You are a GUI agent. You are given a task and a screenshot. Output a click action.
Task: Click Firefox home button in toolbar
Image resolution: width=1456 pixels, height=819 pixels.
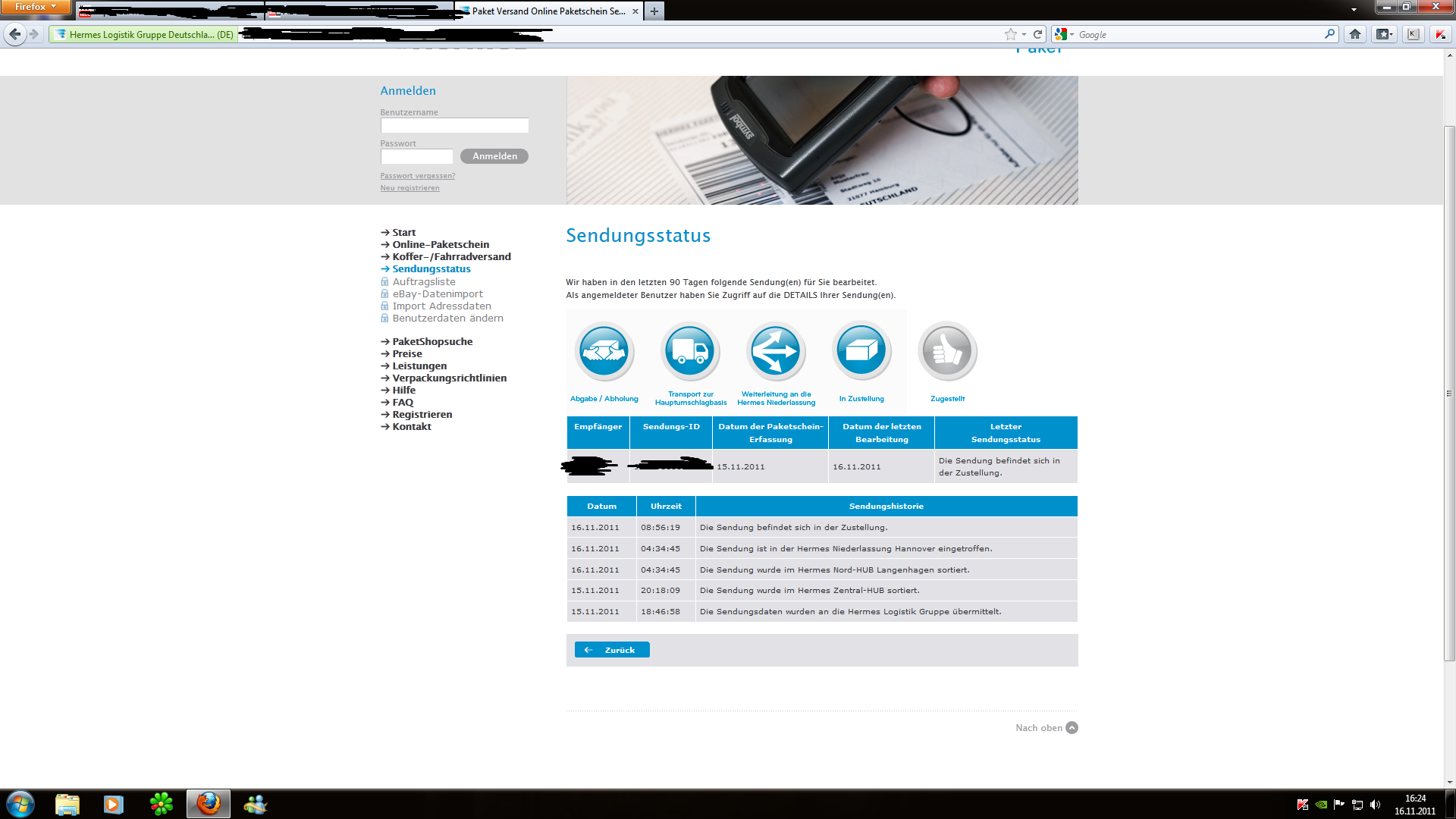click(x=1355, y=34)
